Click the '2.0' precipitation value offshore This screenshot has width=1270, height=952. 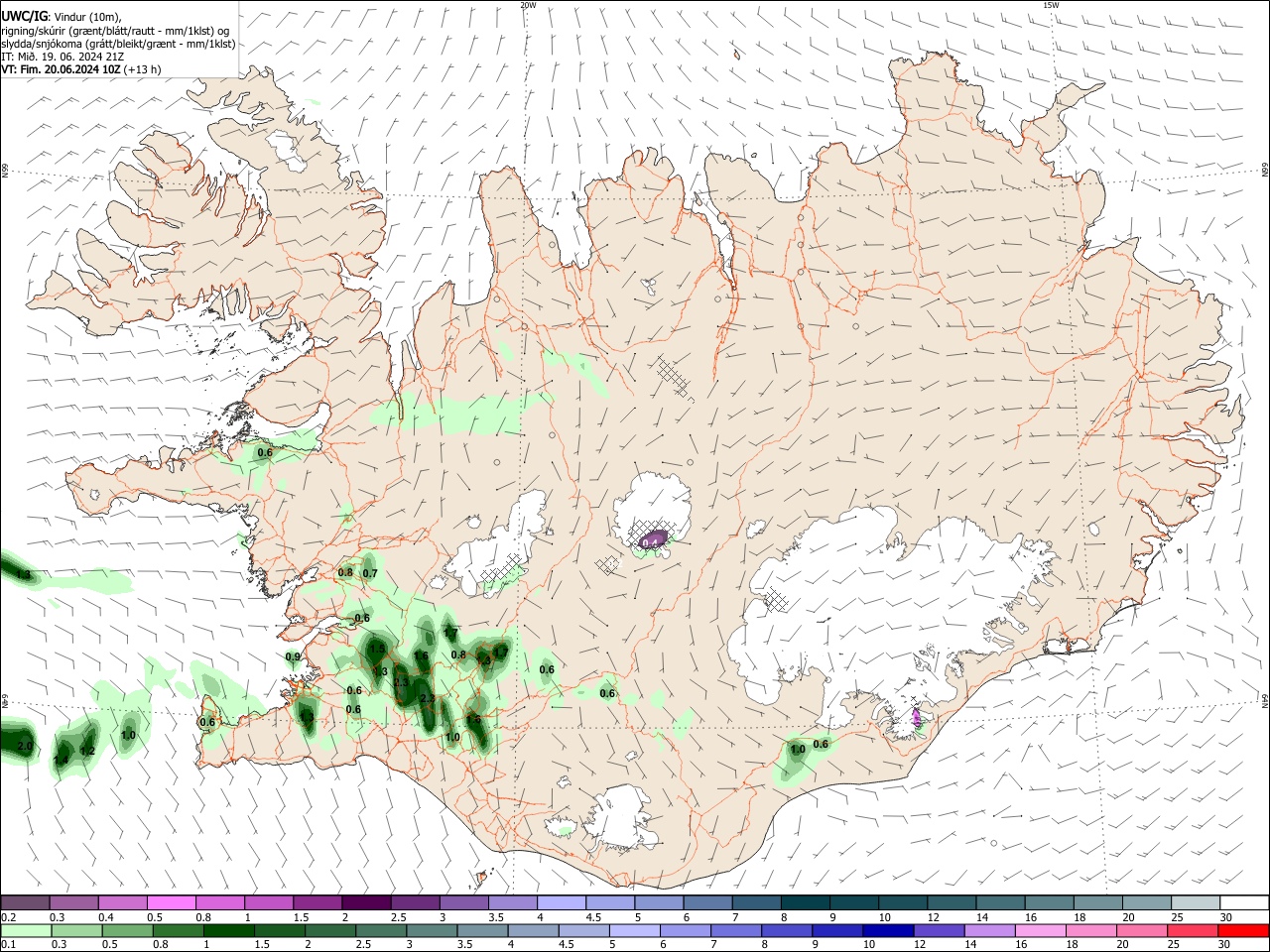click(x=25, y=745)
